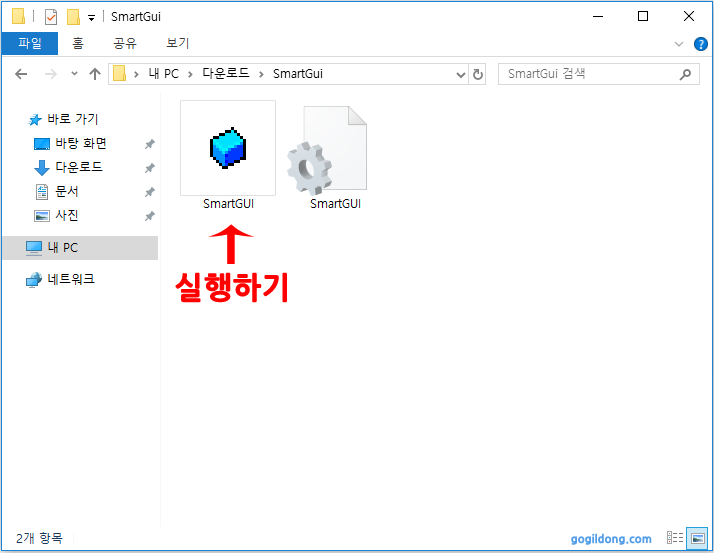The width and height of the screenshot is (714, 553).
Task: Go up one folder level
Action: tap(95, 74)
